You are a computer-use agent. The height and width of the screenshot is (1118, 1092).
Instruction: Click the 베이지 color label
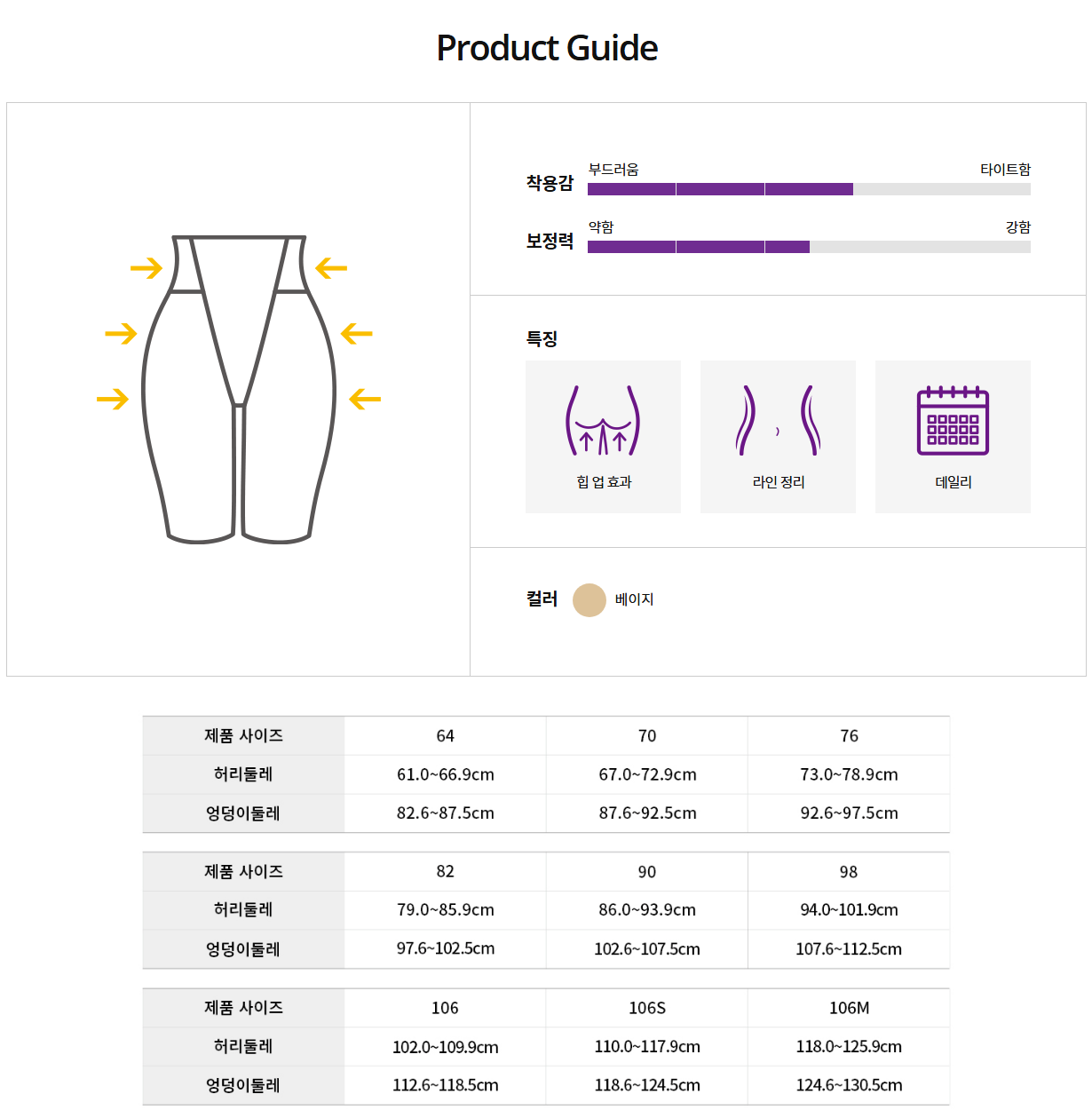(634, 599)
